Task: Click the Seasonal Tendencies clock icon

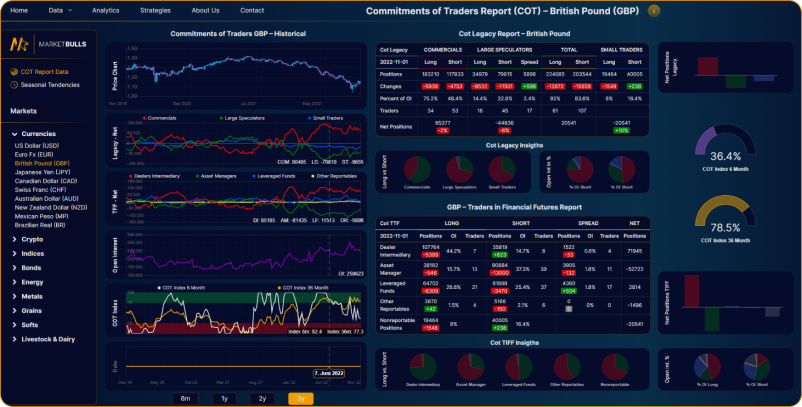Action: 14,85
